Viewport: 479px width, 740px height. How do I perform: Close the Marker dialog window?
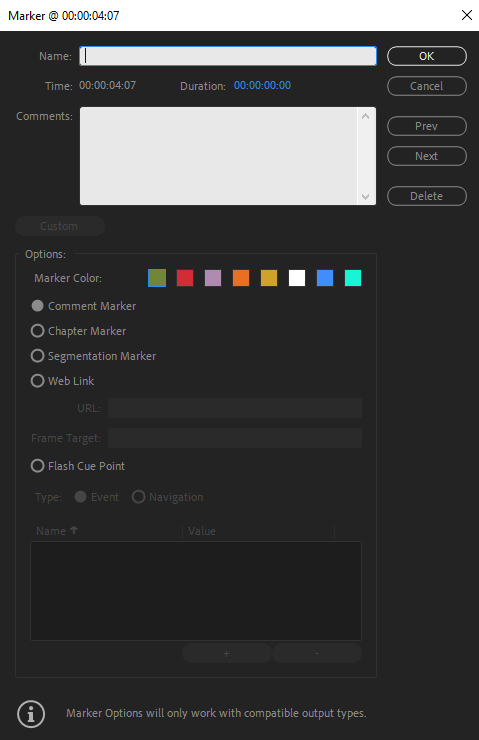pos(467,15)
